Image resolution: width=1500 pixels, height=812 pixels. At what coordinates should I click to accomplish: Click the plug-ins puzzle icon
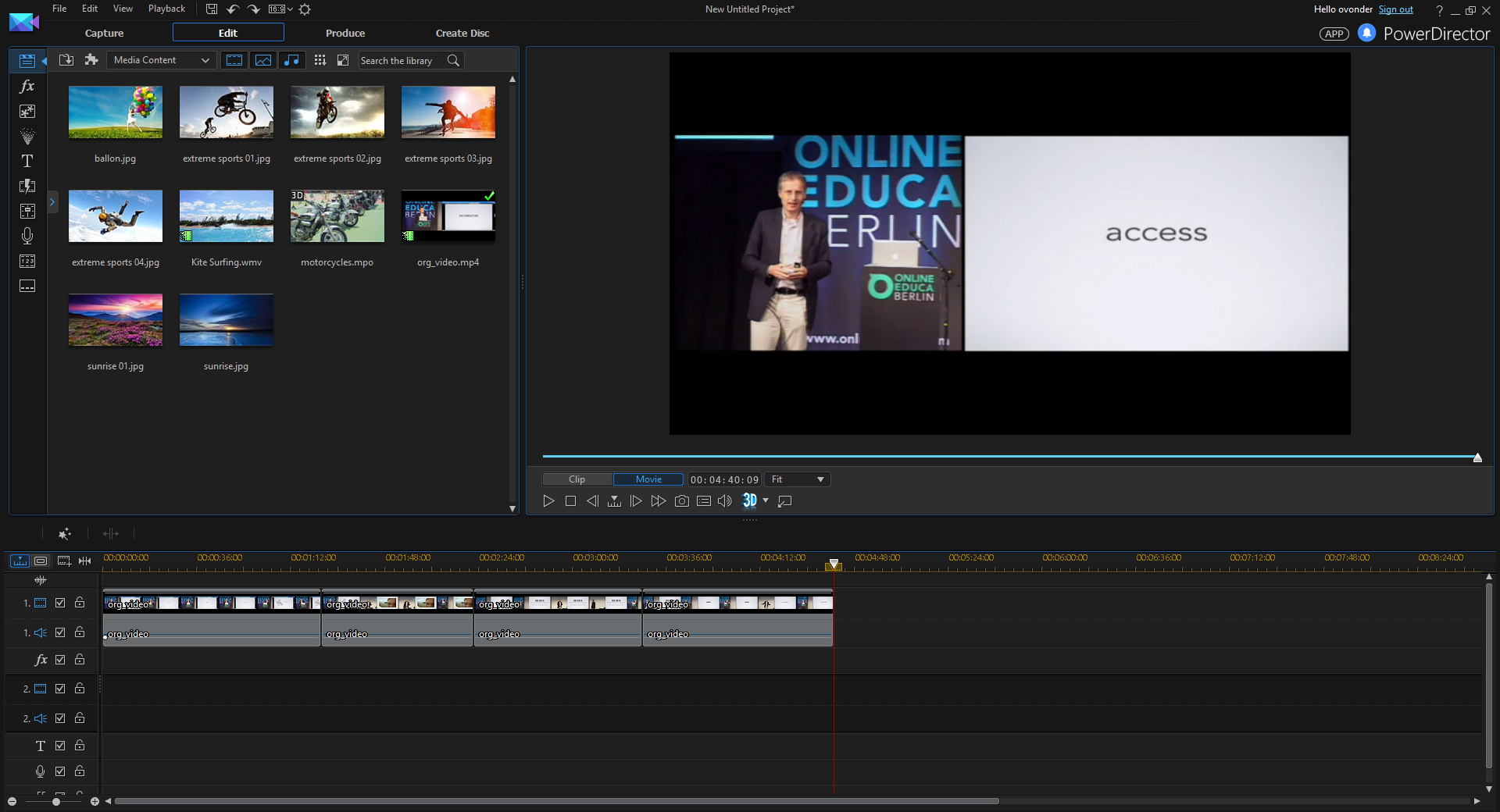[x=91, y=60]
